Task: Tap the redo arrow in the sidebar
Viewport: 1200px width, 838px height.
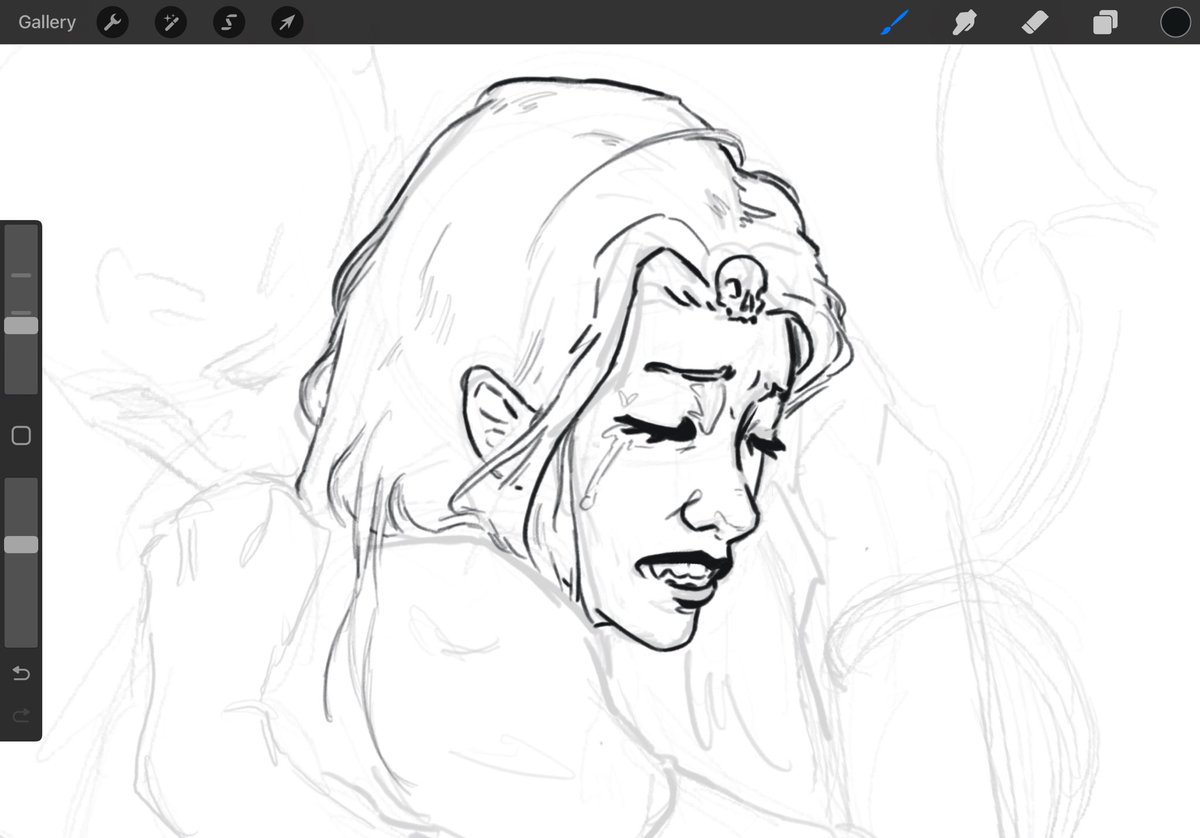Action: (x=20, y=715)
